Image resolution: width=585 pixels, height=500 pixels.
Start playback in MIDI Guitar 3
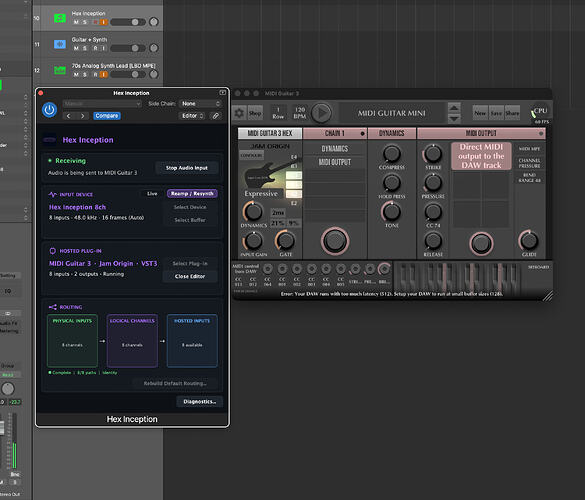(321, 113)
